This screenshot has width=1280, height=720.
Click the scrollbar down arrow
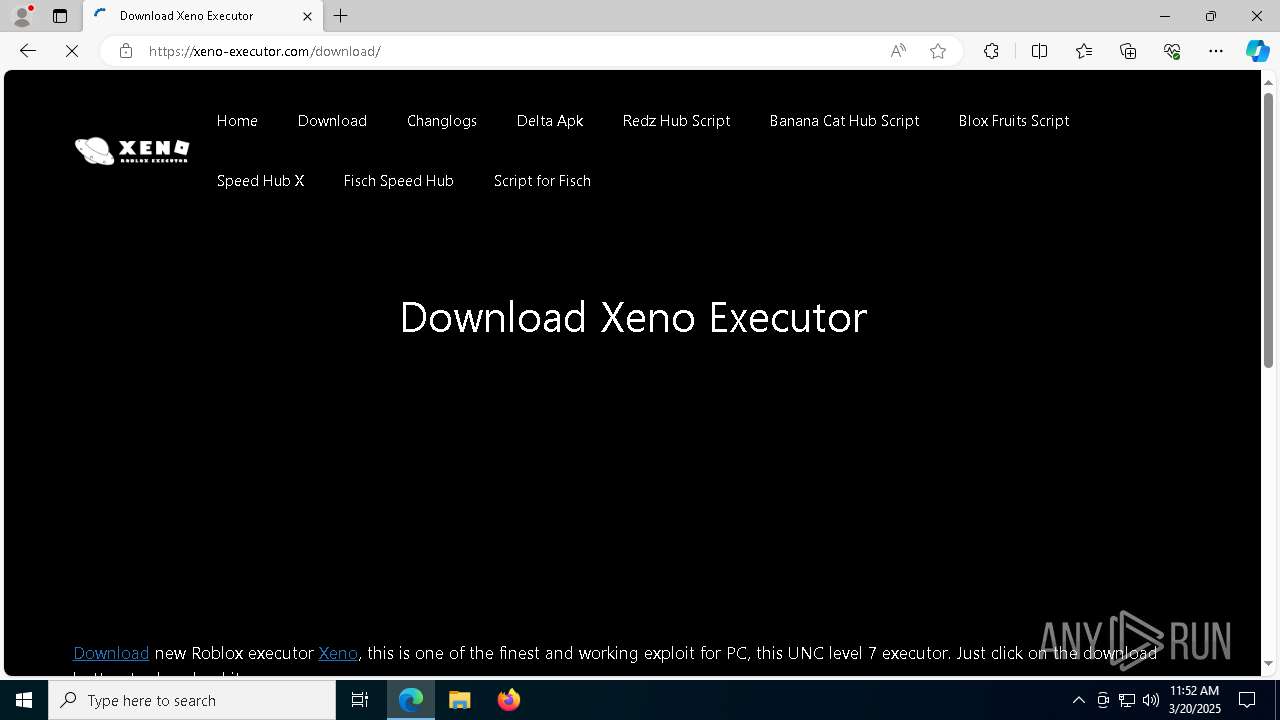[1269, 663]
